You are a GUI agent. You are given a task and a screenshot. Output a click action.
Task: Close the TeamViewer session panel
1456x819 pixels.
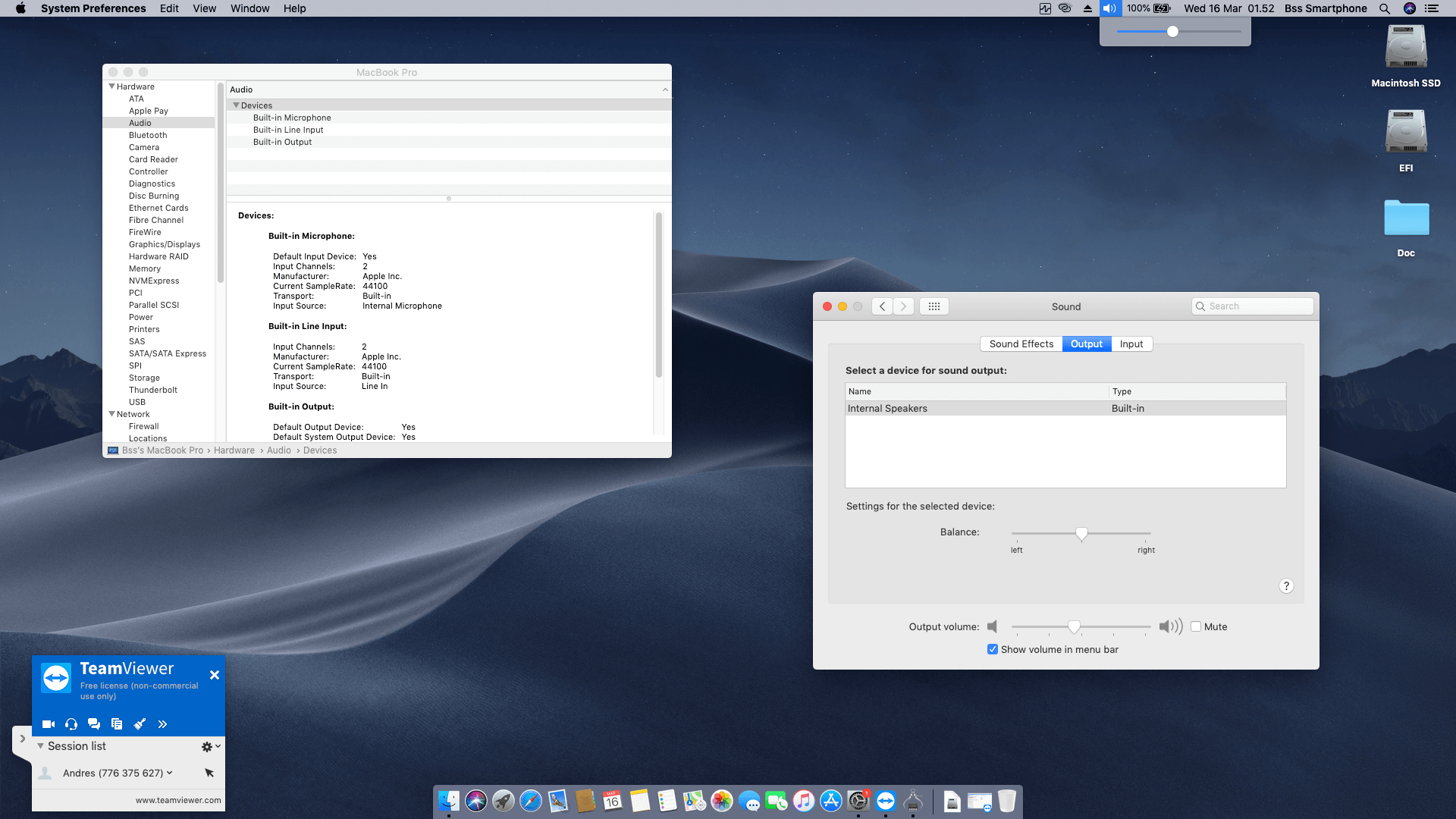click(x=215, y=675)
